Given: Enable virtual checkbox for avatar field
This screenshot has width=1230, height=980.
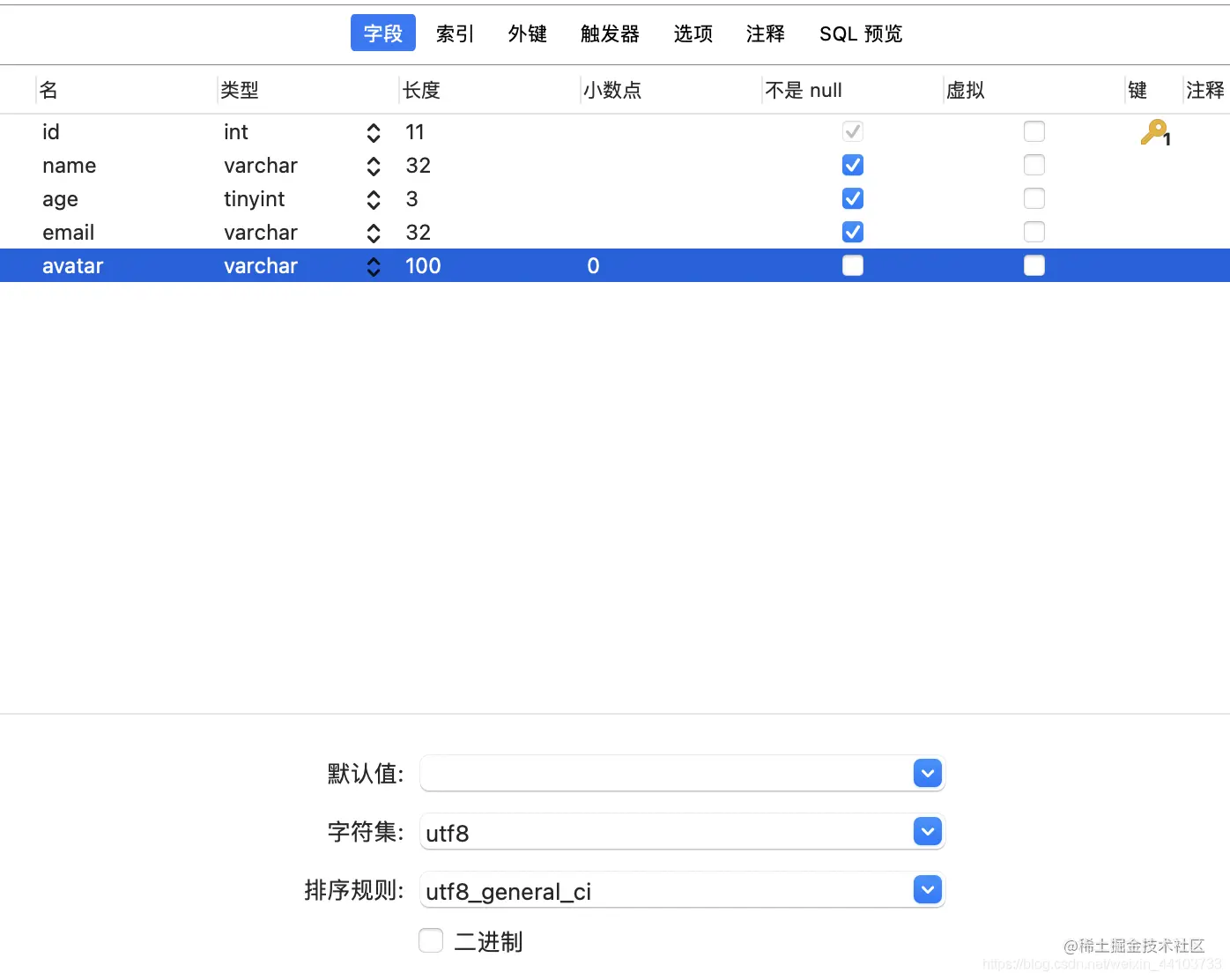Looking at the screenshot, I should (1034, 265).
